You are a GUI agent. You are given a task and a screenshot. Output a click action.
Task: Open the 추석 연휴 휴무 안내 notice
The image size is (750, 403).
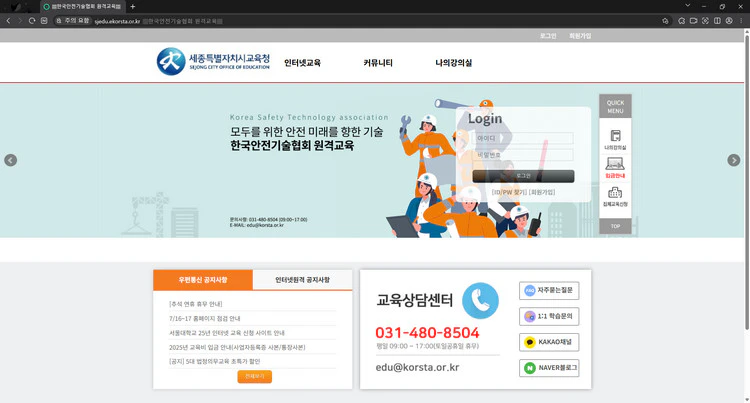(197, 303)
